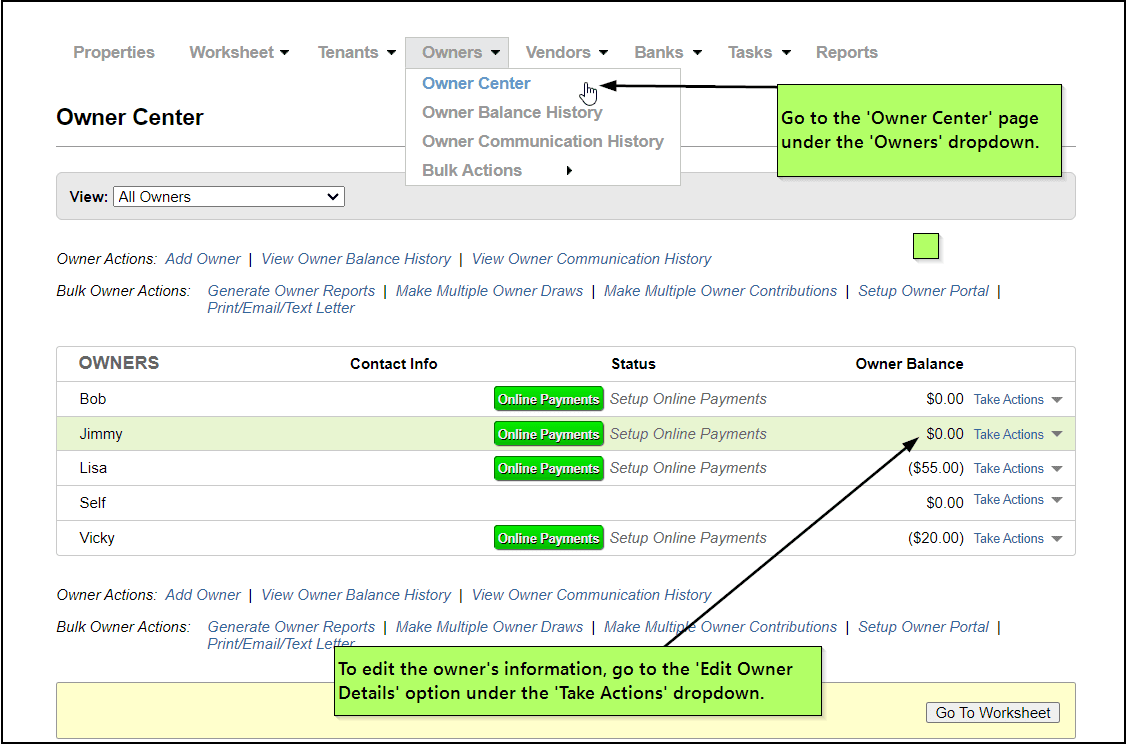The height and width of the screenshot is (747, 1127).
Task: Click top Add Owner link
Action: [x=203, y=259]
